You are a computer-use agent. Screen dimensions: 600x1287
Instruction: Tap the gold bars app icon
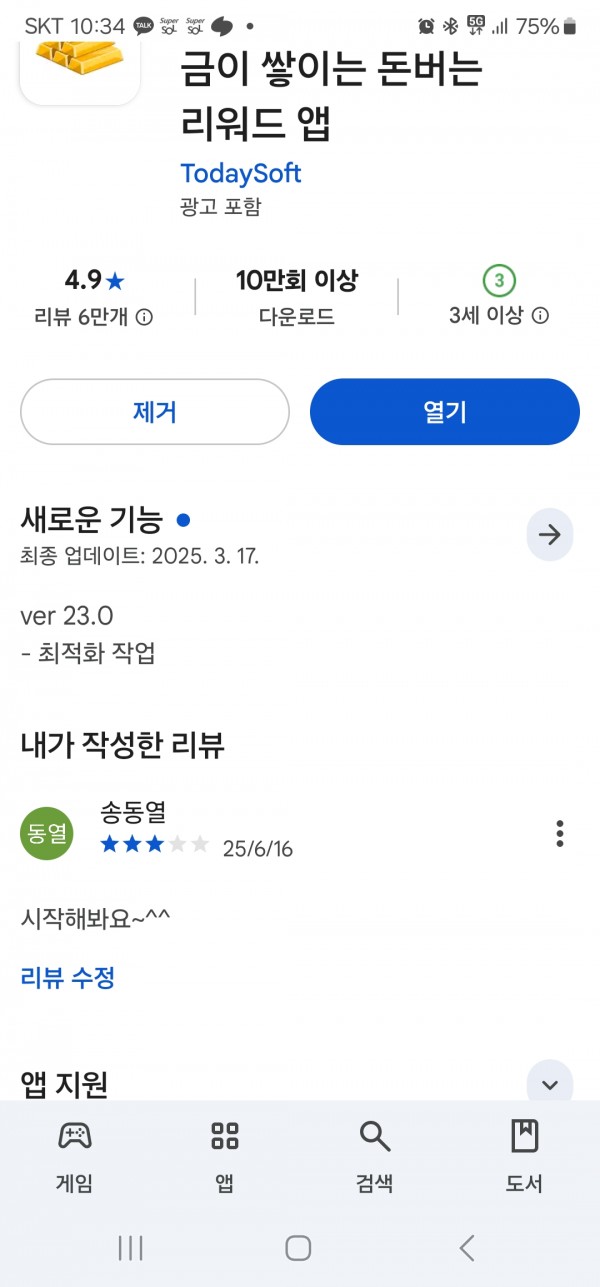(80, 55)
